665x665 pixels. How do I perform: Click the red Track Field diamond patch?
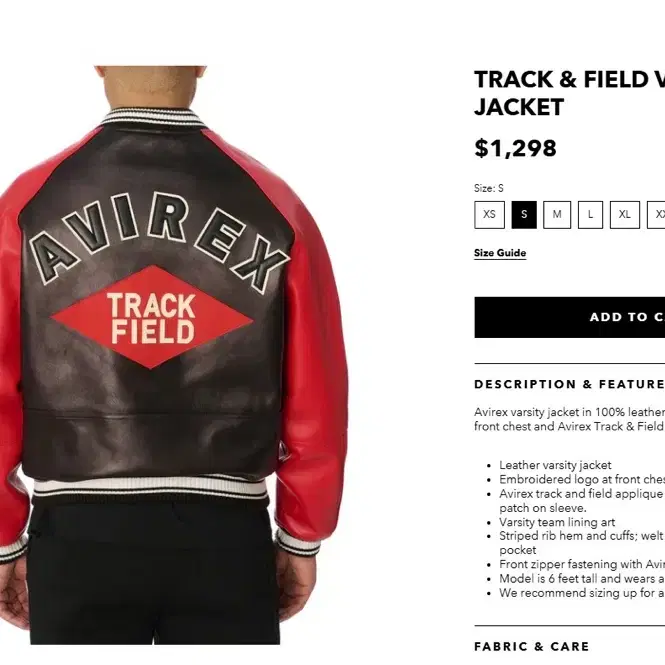(x=152, y=317)
